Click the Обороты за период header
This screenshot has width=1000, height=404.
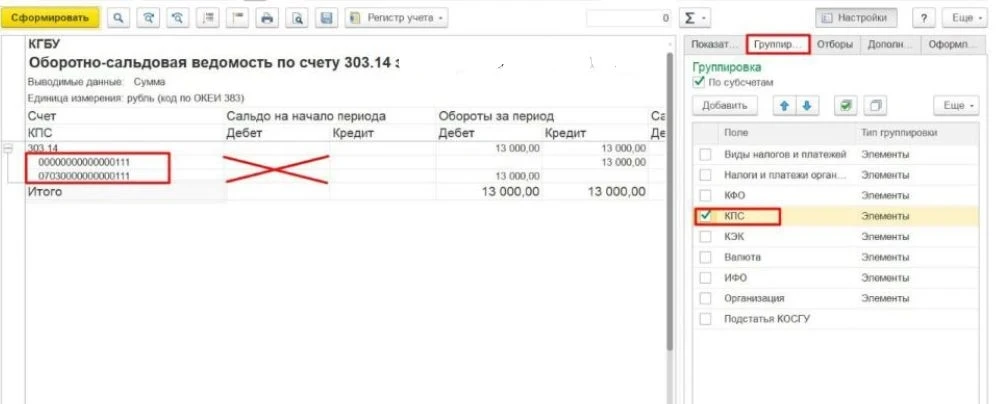point(496,116)
